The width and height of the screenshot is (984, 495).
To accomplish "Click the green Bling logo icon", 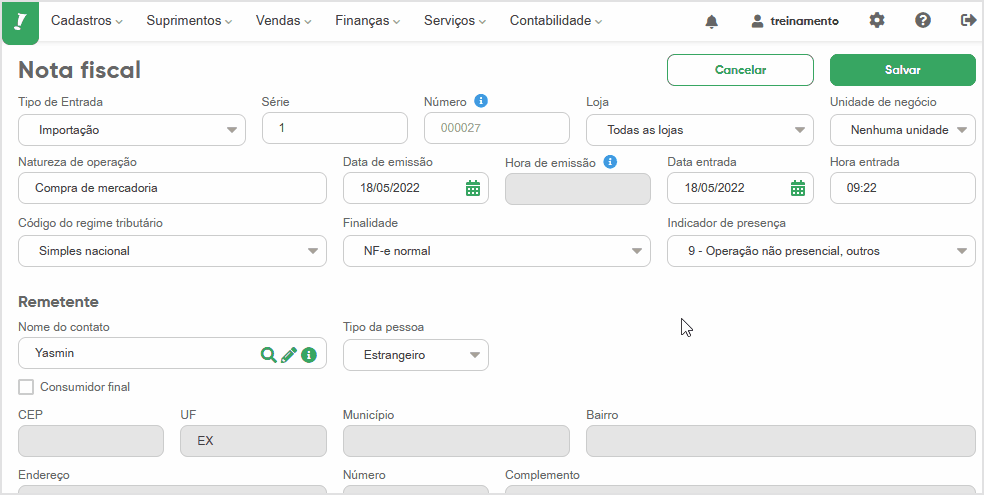I will (x=21, y=23).
